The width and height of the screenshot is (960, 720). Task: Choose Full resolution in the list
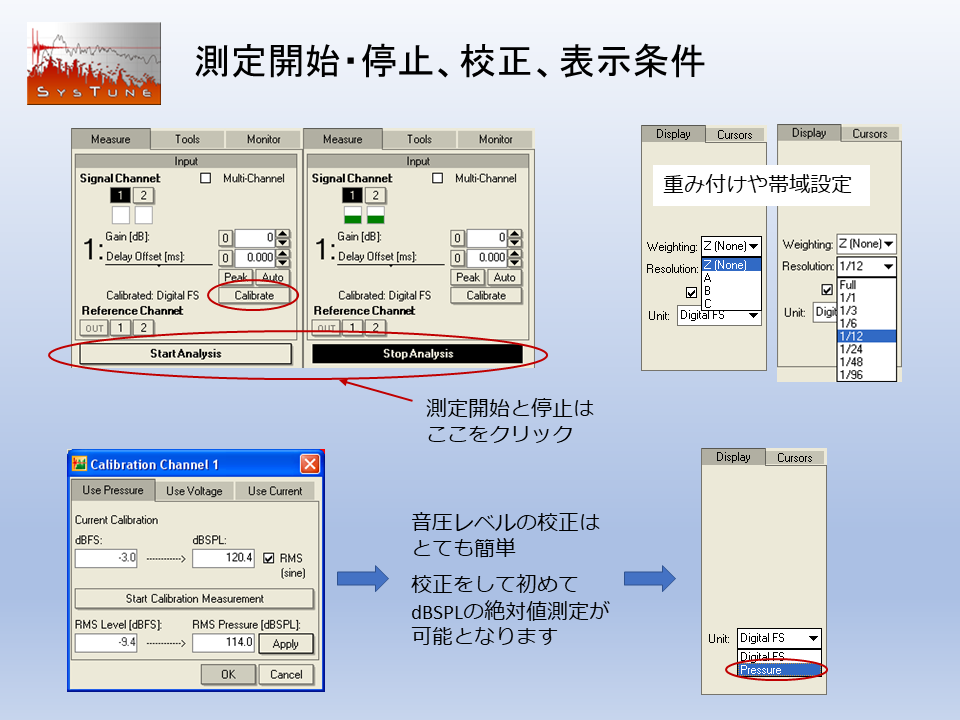pyautogui.click(x=866, y=285)
